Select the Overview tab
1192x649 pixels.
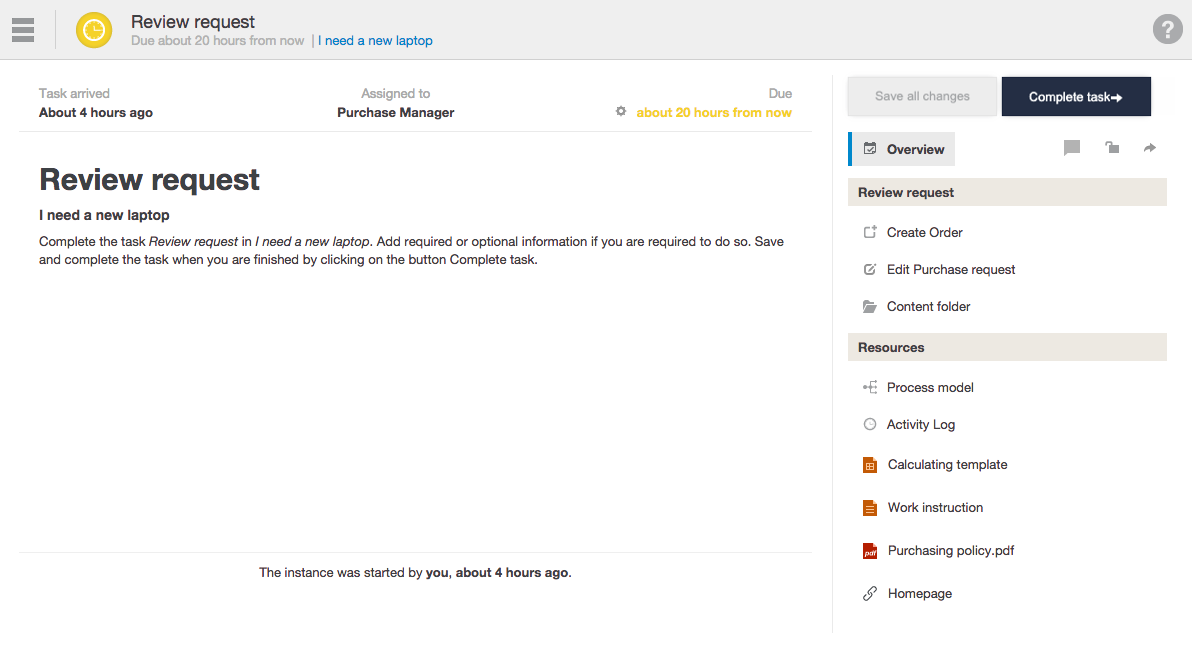click(x=903, y=149)
